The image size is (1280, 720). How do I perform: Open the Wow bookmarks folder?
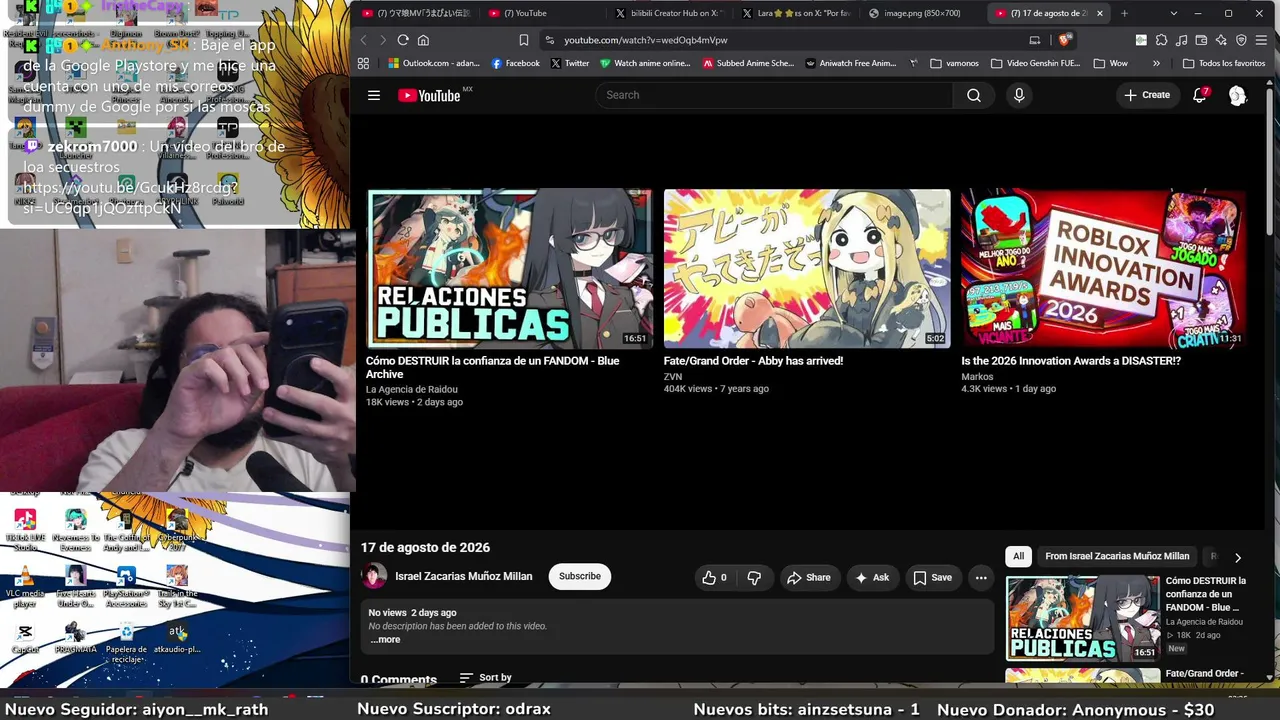(x=1111, y=63)
